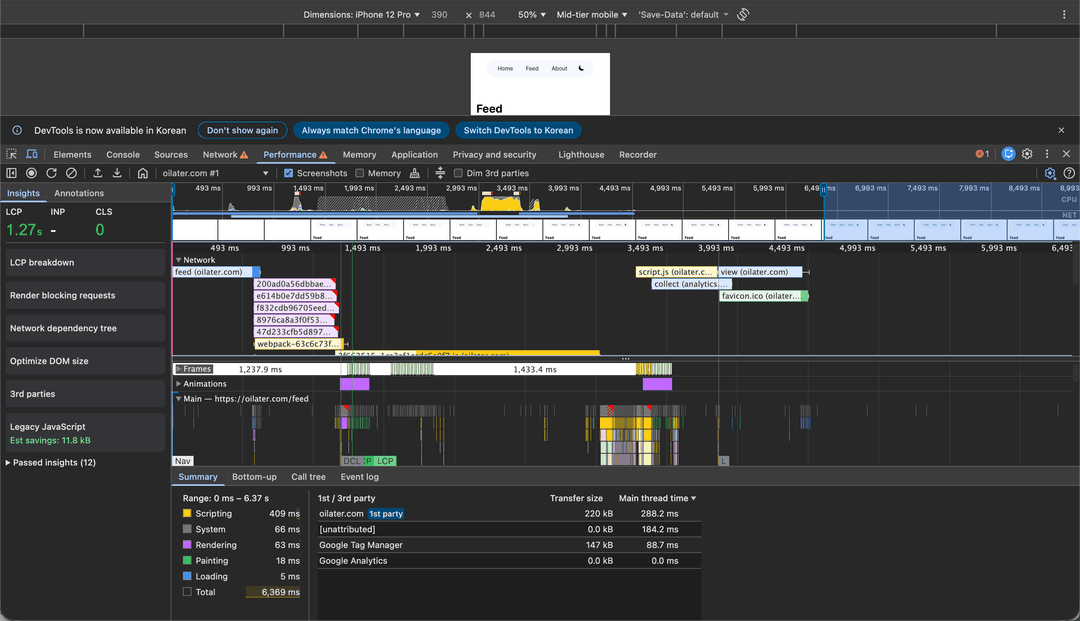Click the record and reload icon
Image resolution: width=1080 pixels, height=621 pixels.
pyautogui.click(x=51, y=173)
